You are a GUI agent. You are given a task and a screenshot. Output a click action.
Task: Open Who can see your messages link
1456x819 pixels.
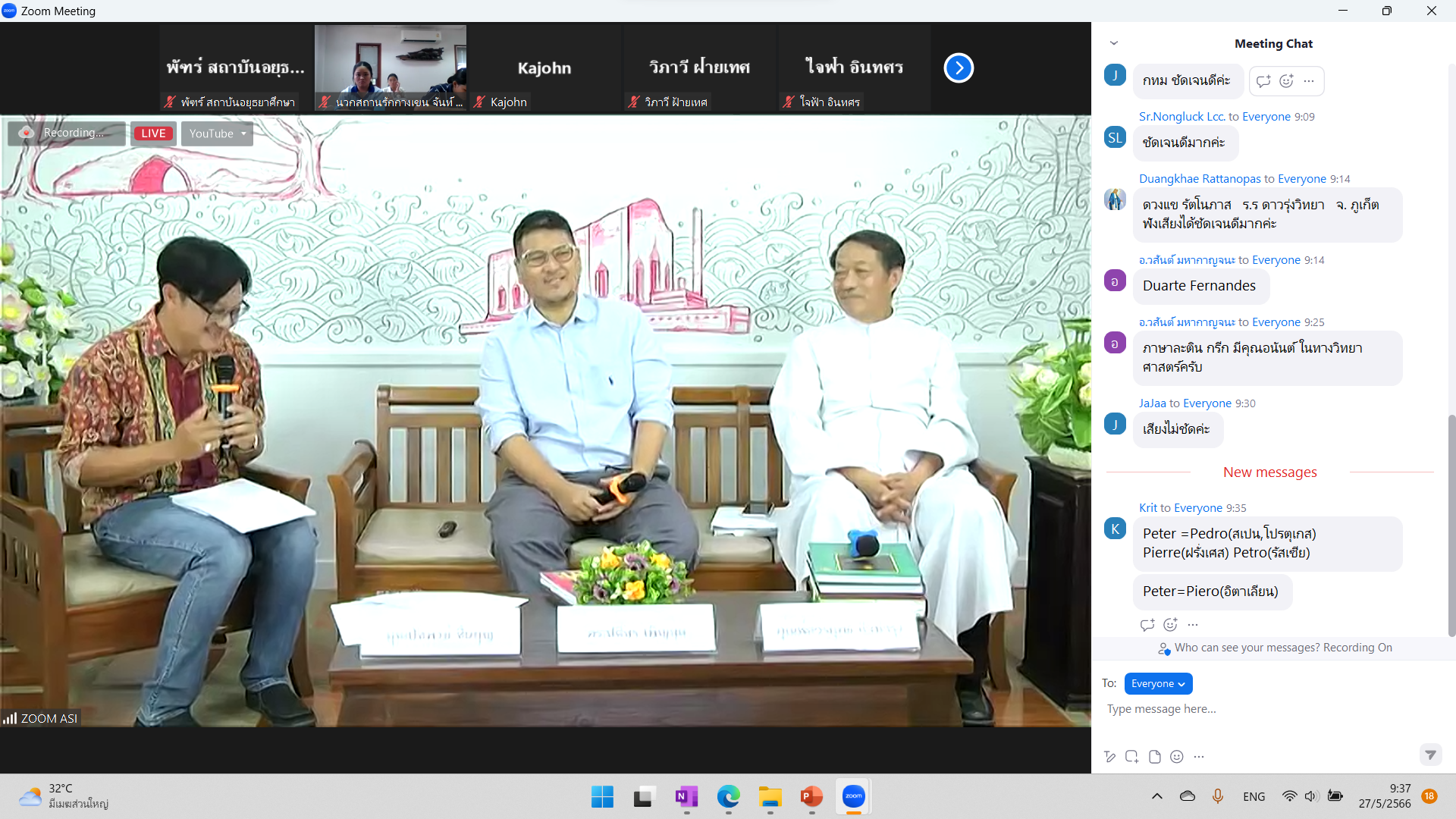pos(1247,648)
